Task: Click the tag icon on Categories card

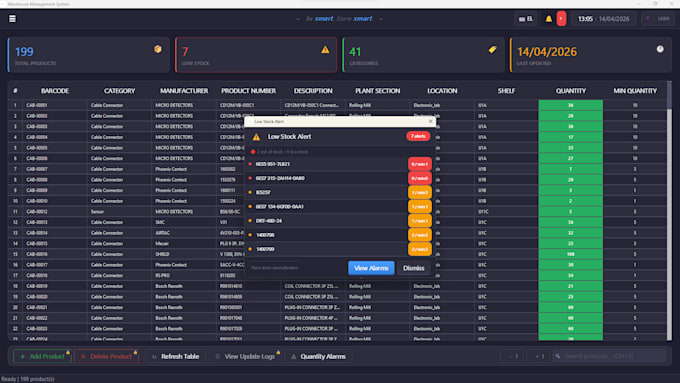Action: click(x=492, y=49)
